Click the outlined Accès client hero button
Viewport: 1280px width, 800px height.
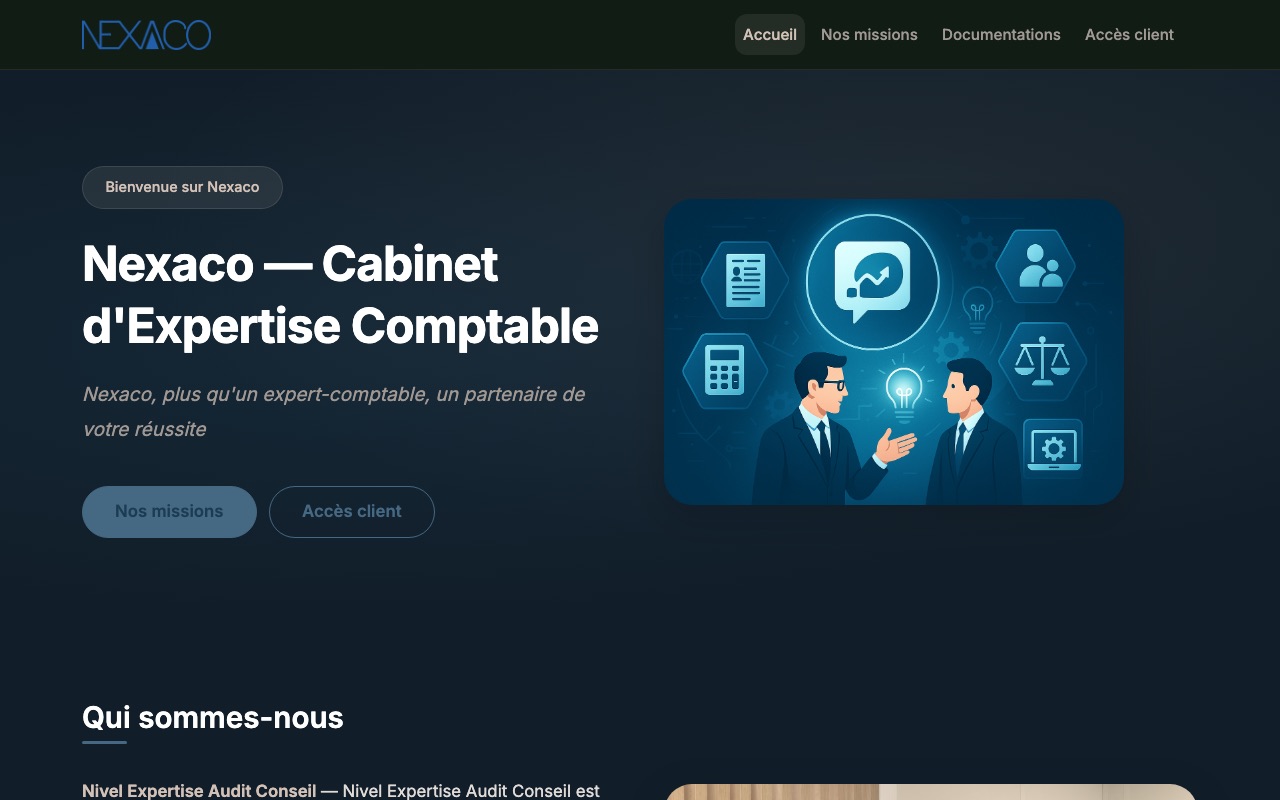coord(352,512)
